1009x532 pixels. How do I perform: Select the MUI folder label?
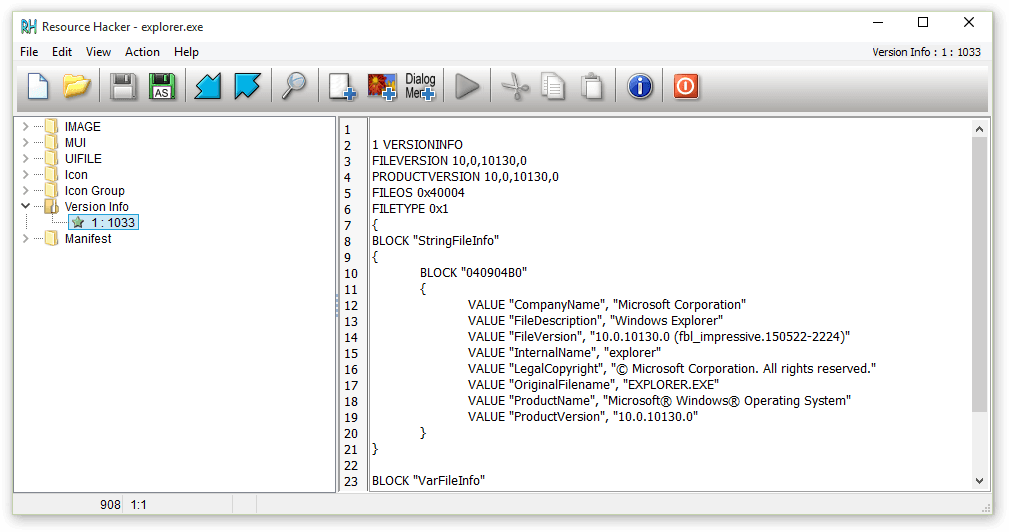[x=75, y=143]
